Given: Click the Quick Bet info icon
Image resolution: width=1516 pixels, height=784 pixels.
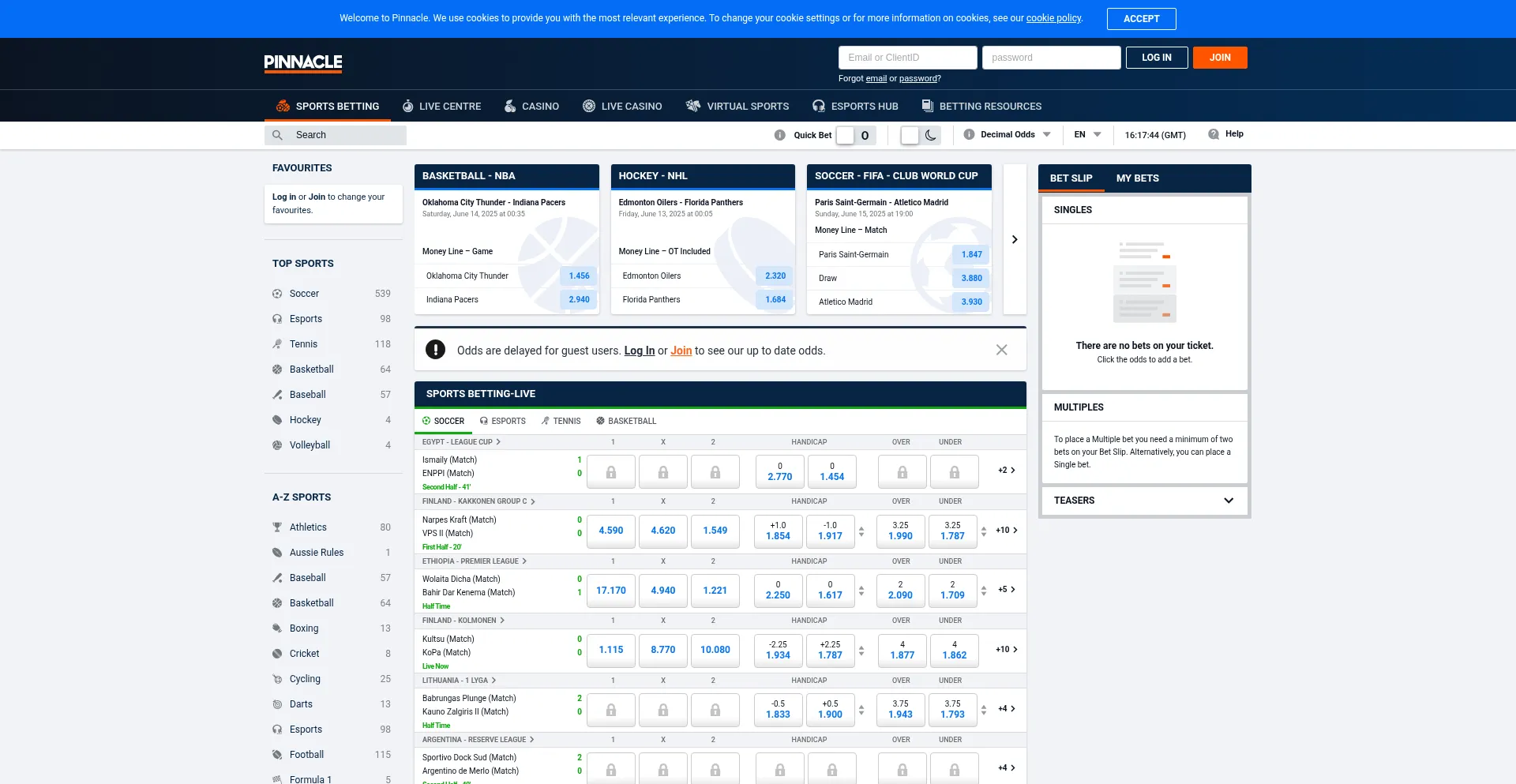Looking at the screenshot, I should [779, 135].
